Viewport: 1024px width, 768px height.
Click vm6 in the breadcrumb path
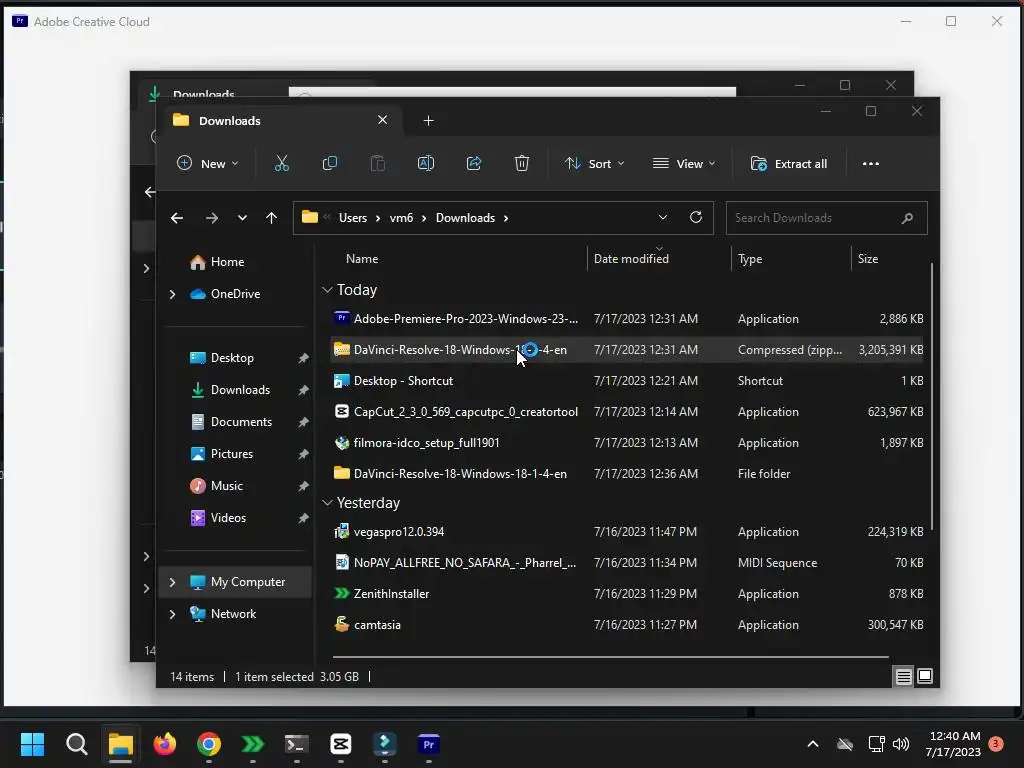401,218
